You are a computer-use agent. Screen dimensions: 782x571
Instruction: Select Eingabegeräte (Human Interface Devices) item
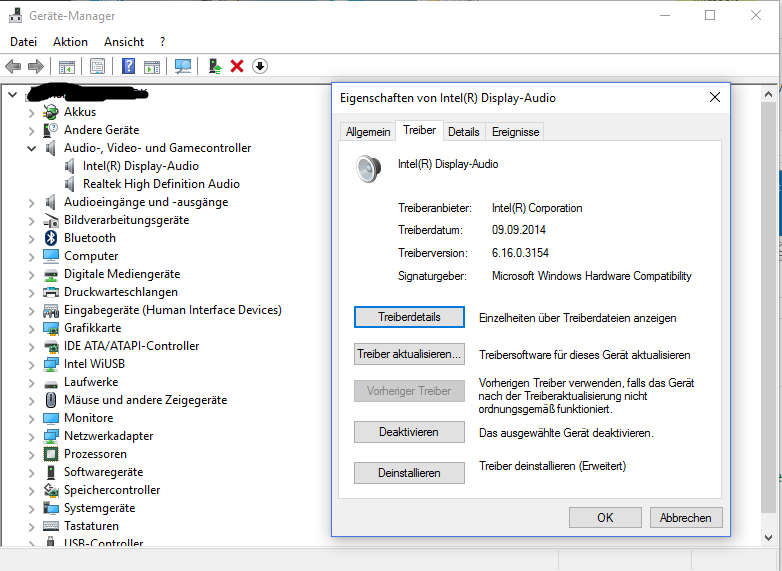coord(173,310)
